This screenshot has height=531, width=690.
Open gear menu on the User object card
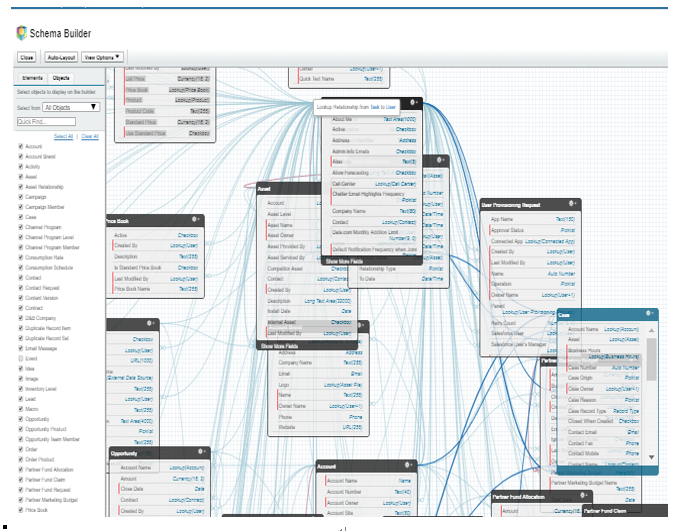[414, 103]
